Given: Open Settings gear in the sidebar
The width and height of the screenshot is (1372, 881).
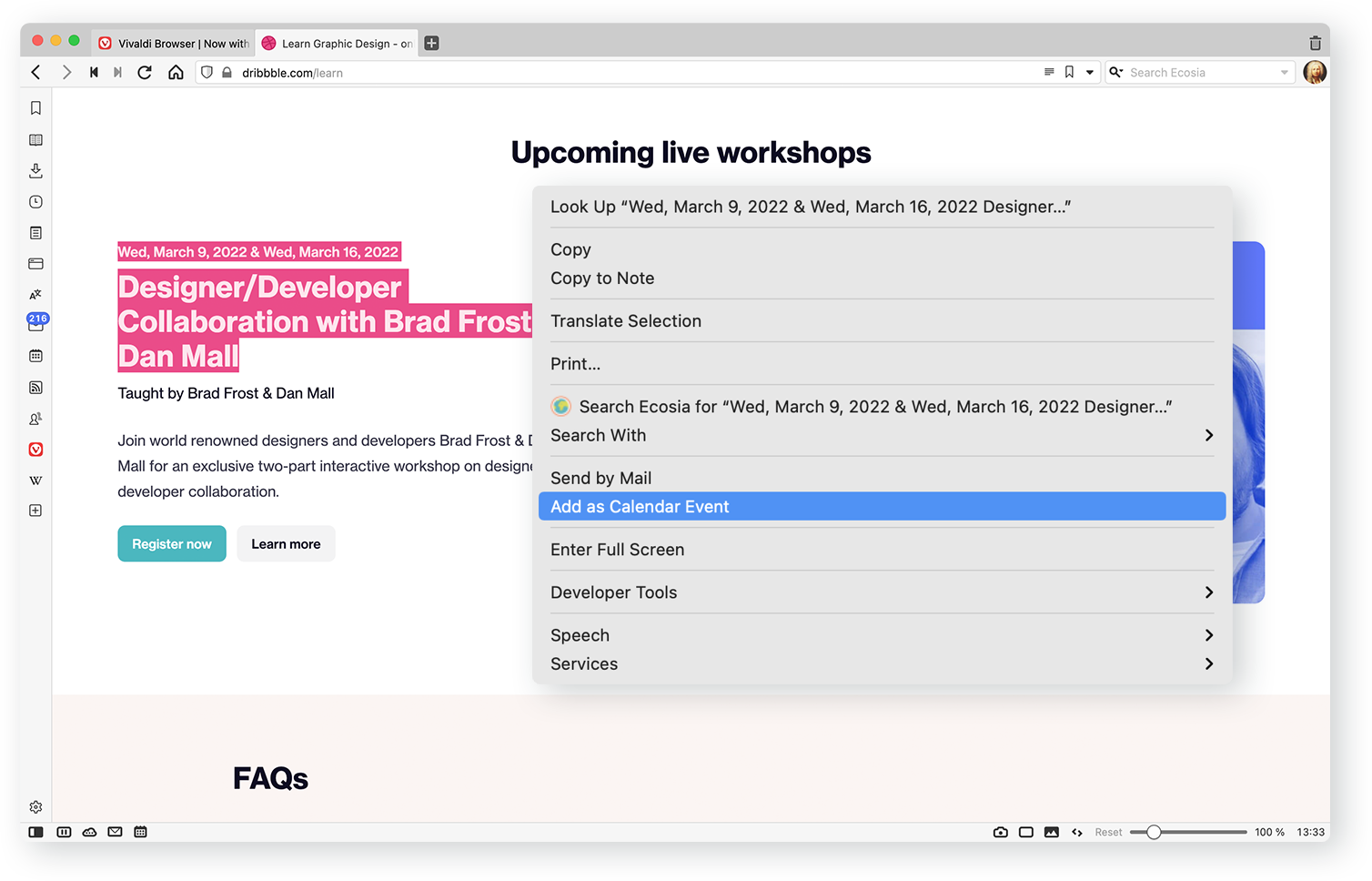Looking at the screenshot, I should pos(35,807).
